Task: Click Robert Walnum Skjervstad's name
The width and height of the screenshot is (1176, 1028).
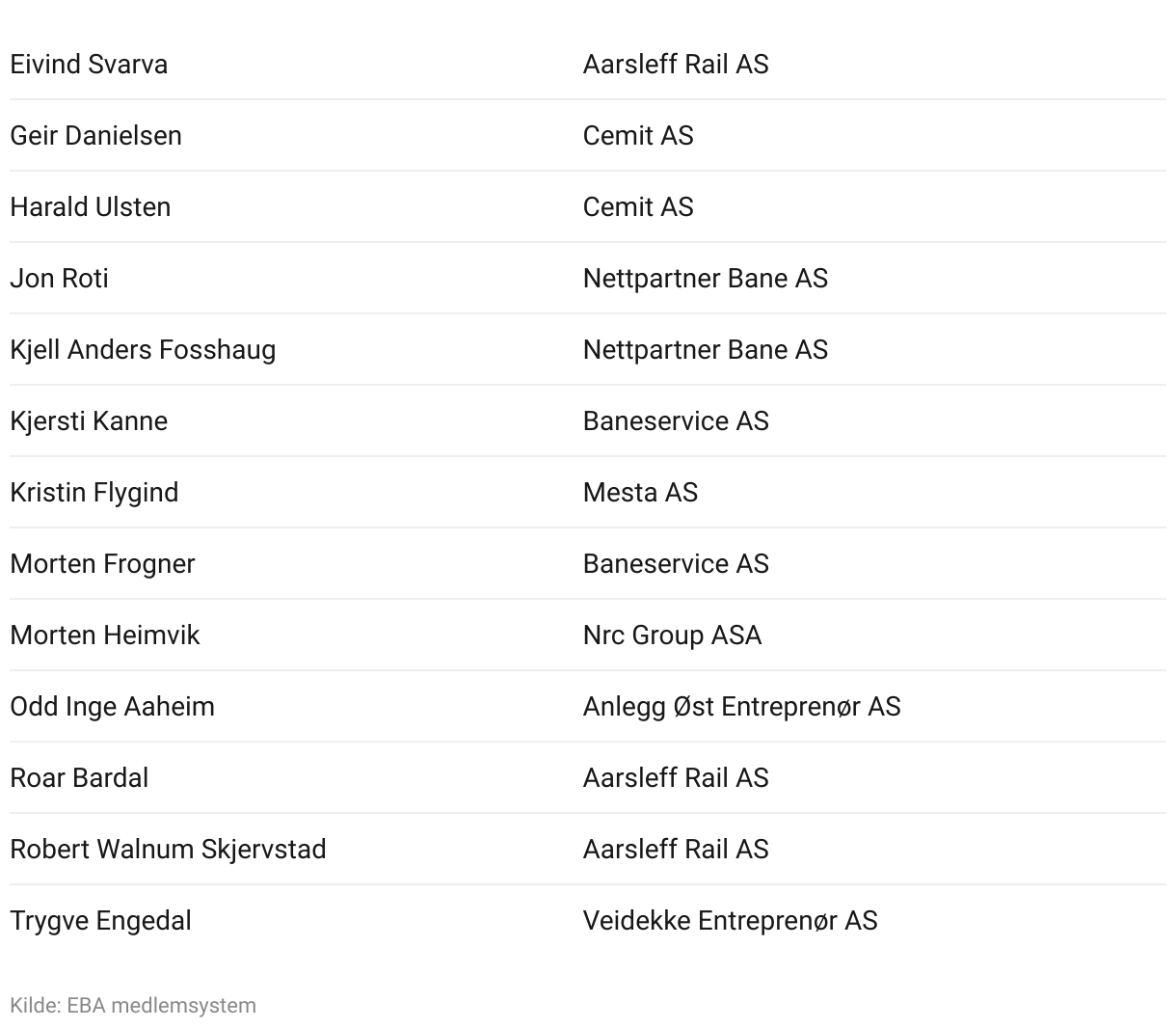Action: point(168,850)
